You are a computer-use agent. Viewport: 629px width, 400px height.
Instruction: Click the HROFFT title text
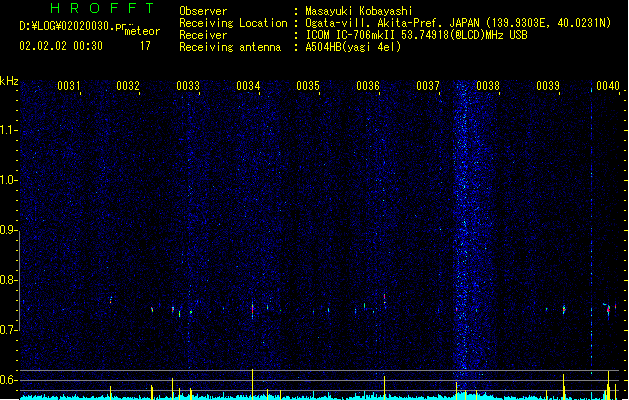[x=102, y=8]
